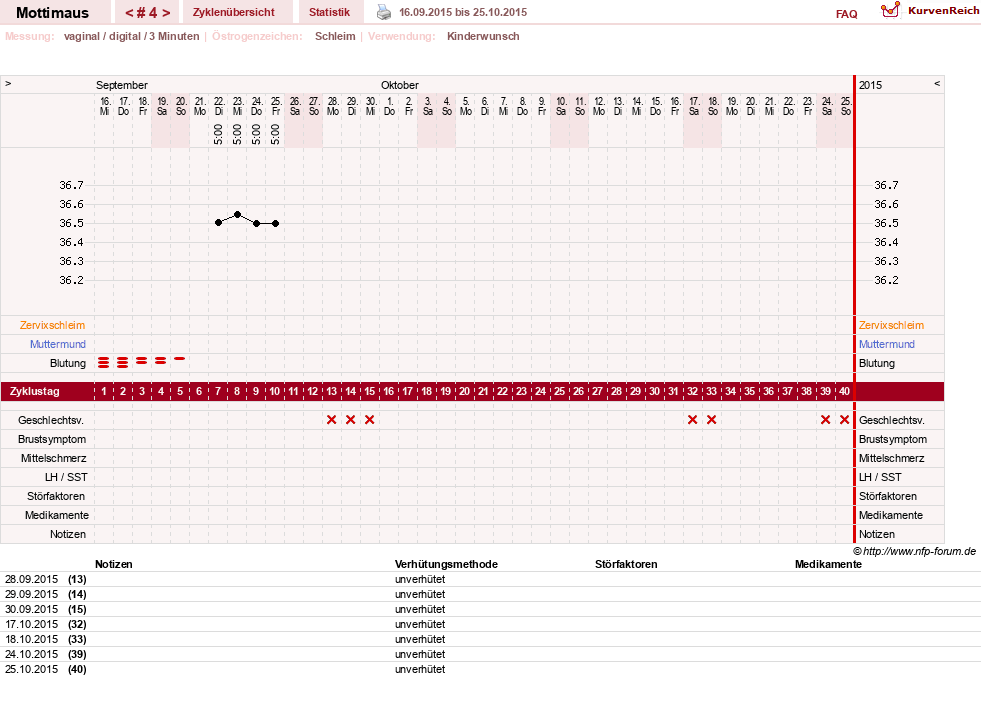Open KurvenReich logo link
The image size is (981, 723).
pos(930,11)
